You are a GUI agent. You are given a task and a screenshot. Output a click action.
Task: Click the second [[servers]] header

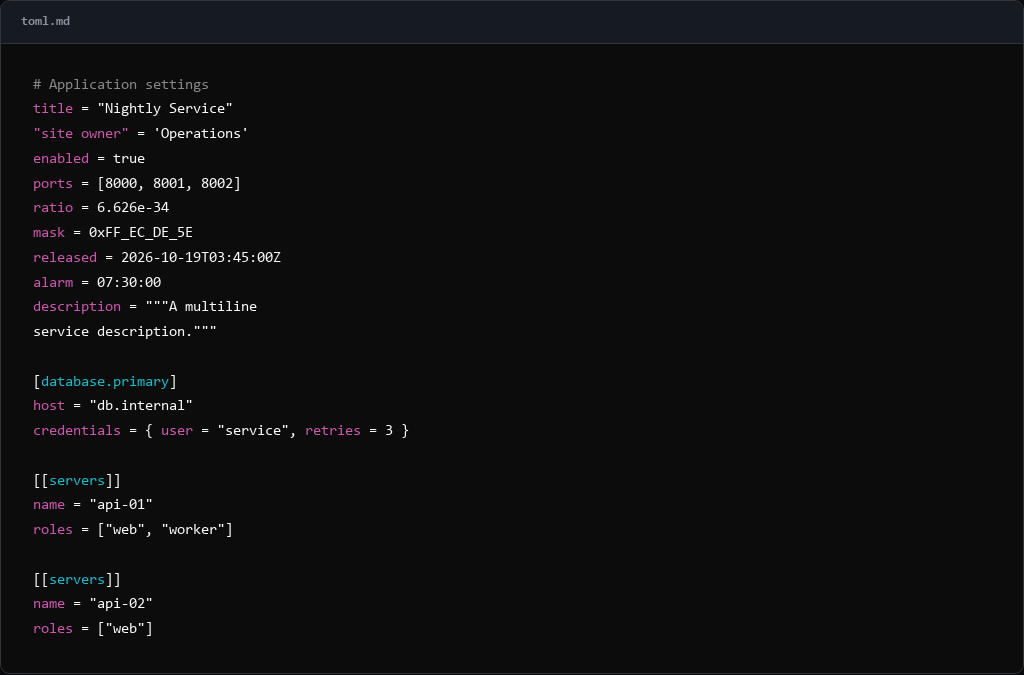(77, 580)
